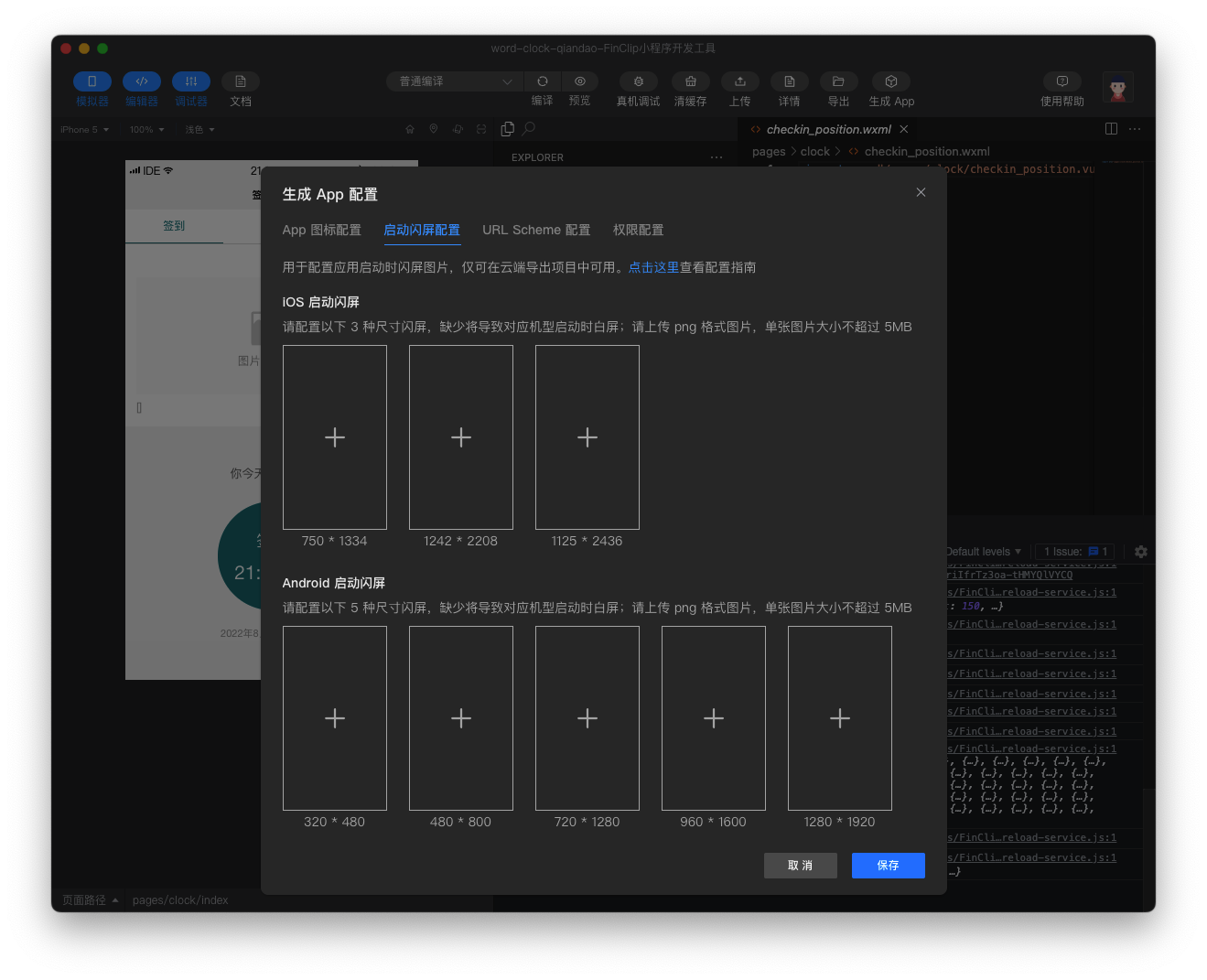
Task: Toggle the 调试器 debugger panel
Action: point(191,81)
